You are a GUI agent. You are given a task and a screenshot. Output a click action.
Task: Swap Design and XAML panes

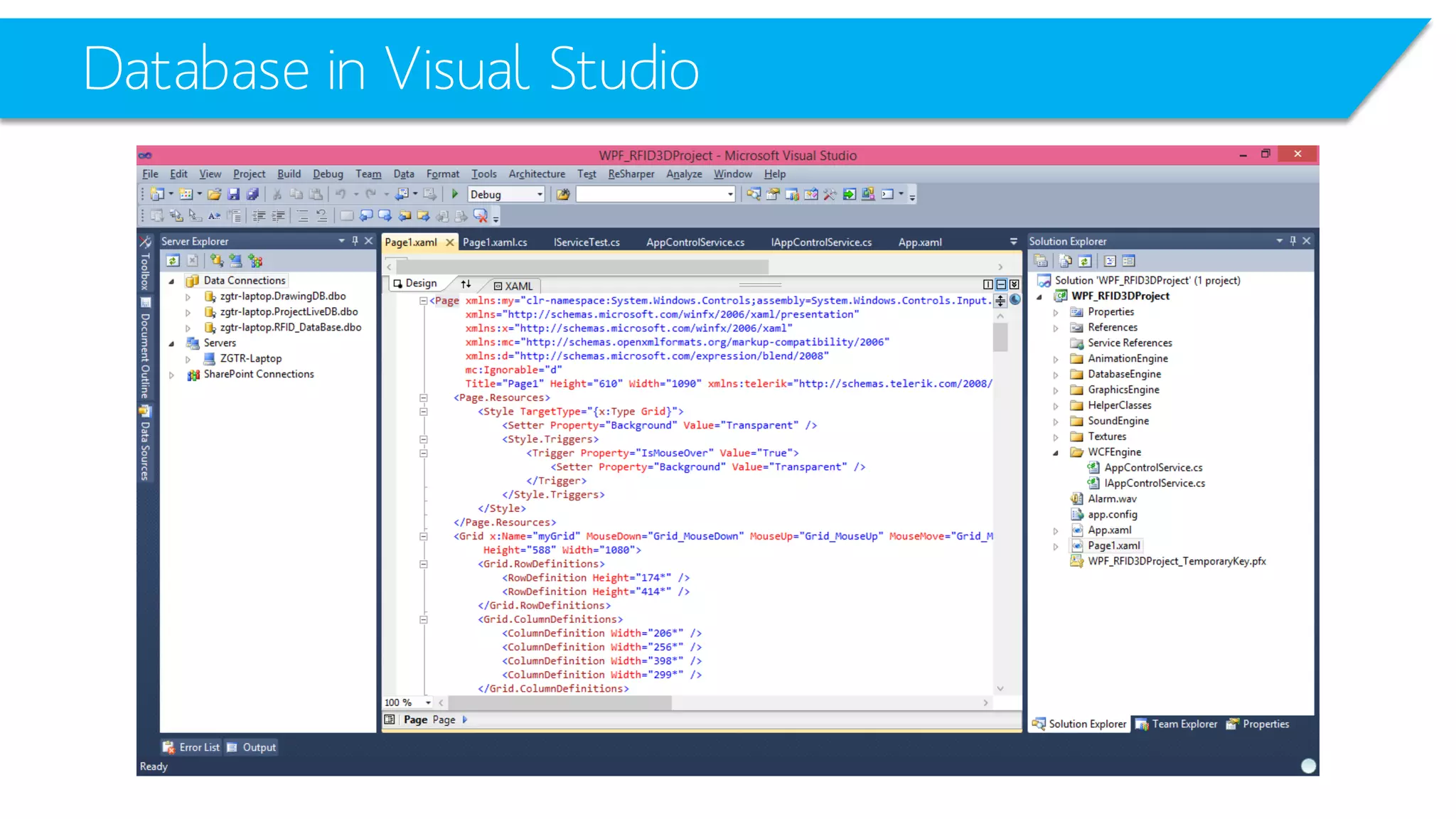point(466,284)
